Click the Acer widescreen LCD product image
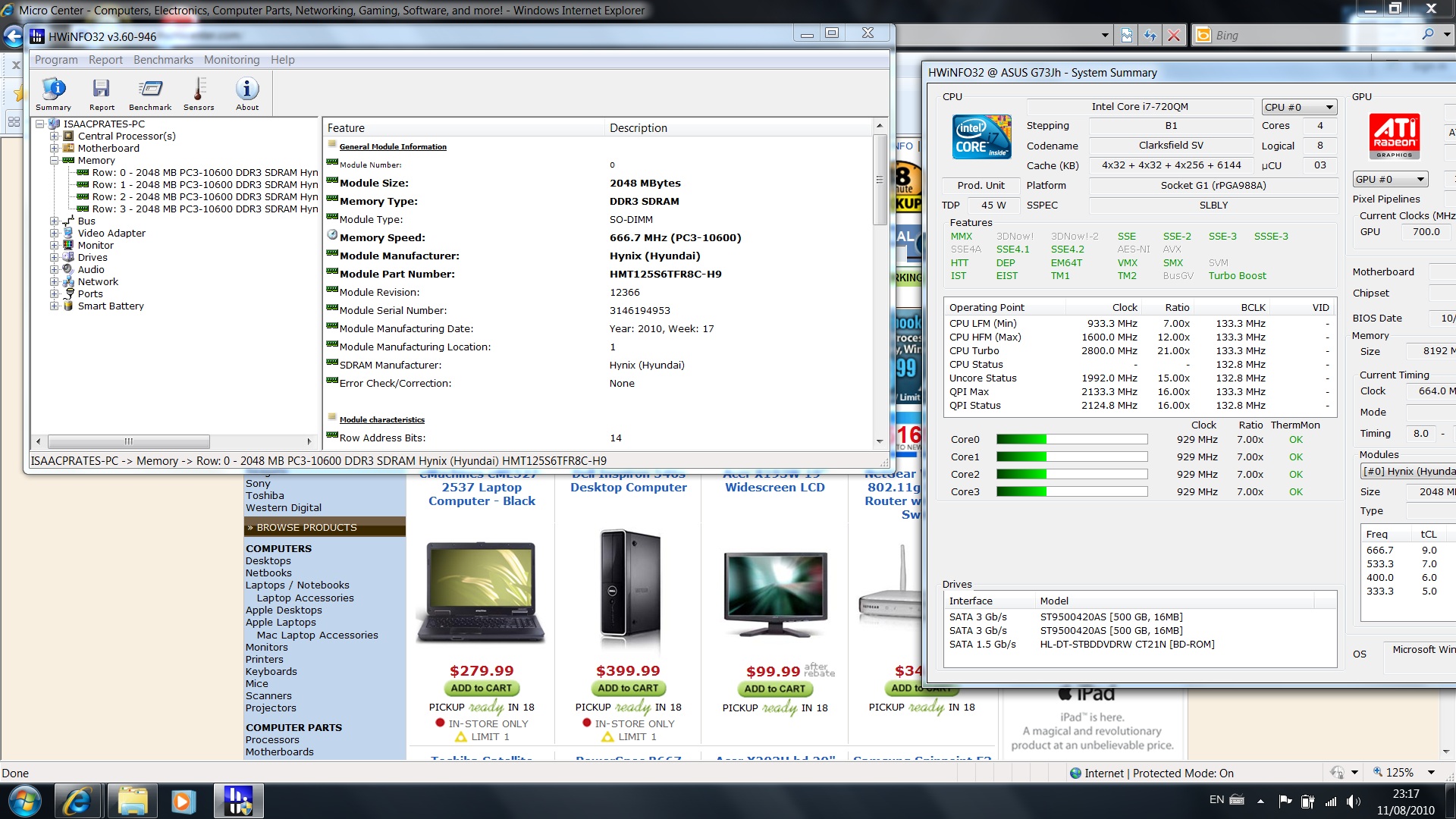 click(x=775, y=594)
